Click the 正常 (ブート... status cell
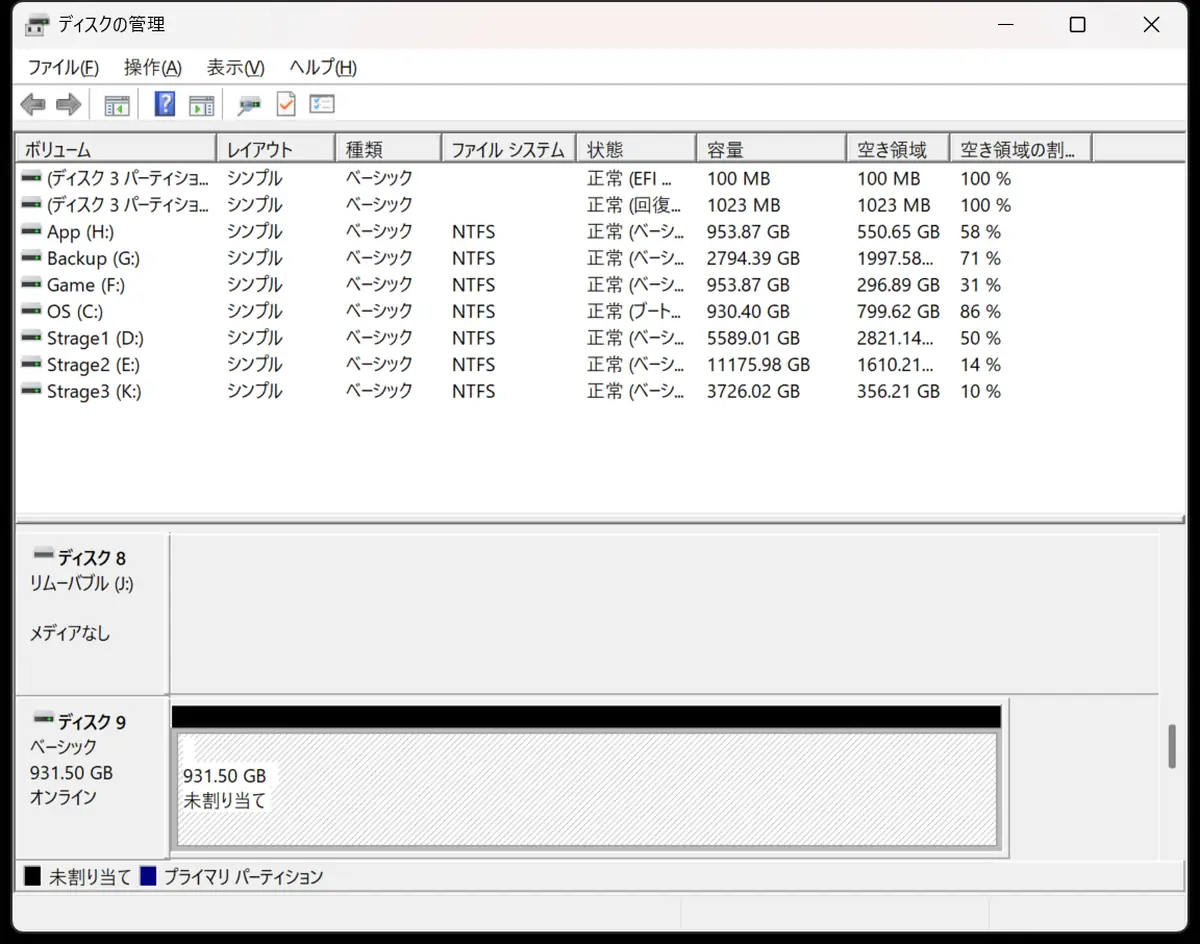Viewport: 1200px width, 944px height. (x=634, y=312)
